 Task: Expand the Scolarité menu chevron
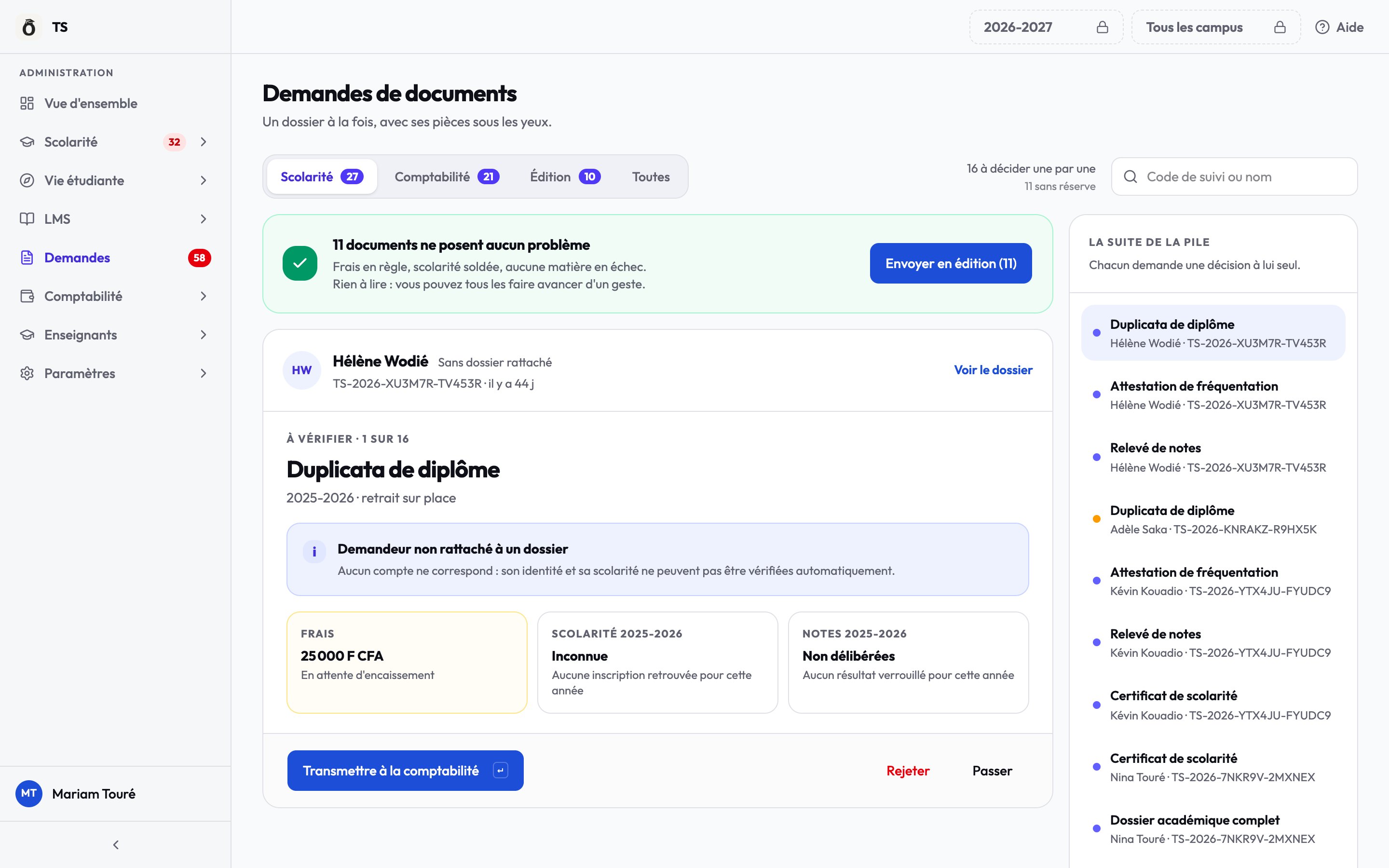click(x=203, y=142)
